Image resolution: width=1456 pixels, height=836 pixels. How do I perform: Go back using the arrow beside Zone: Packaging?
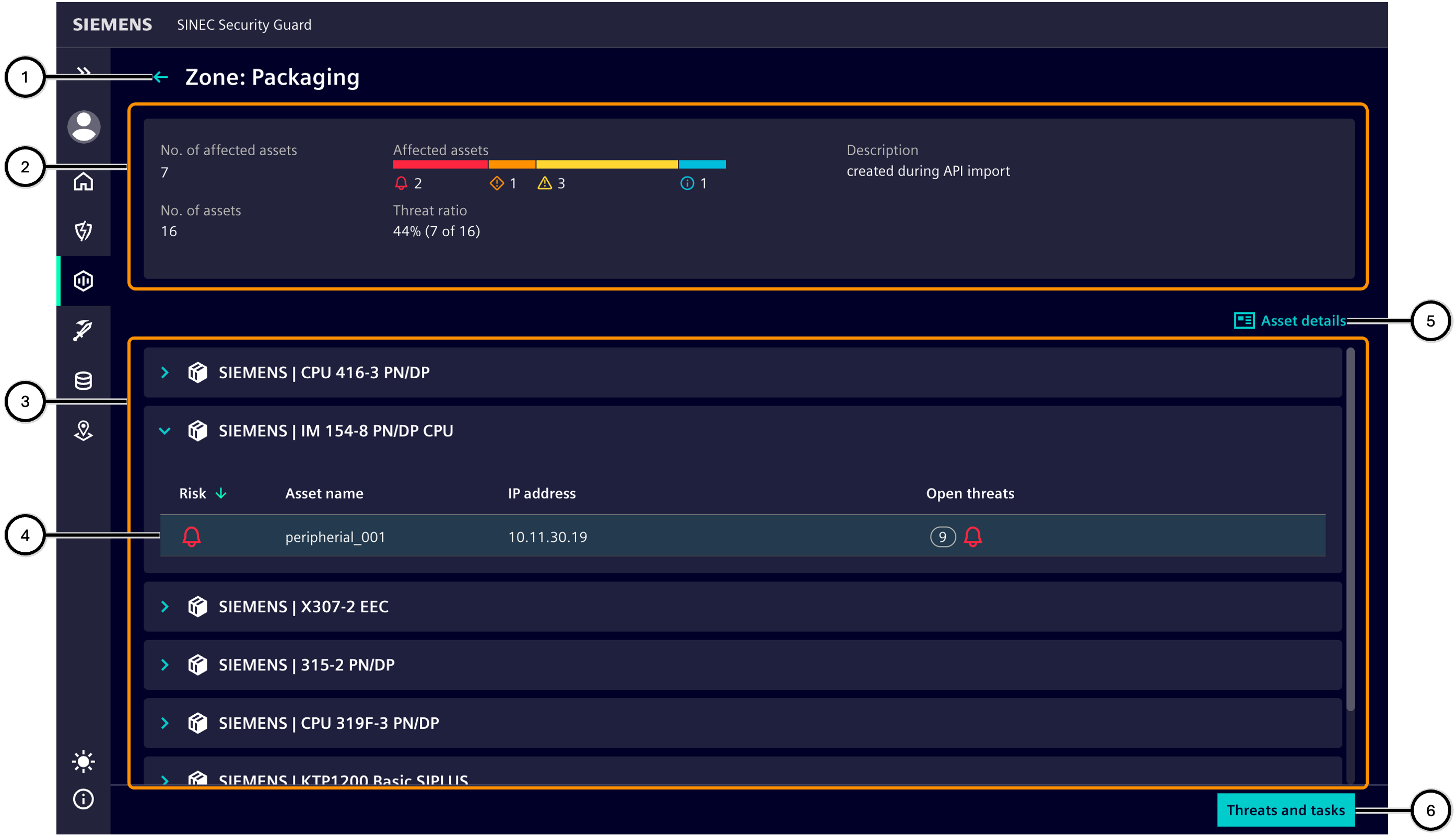coord(161,77)
